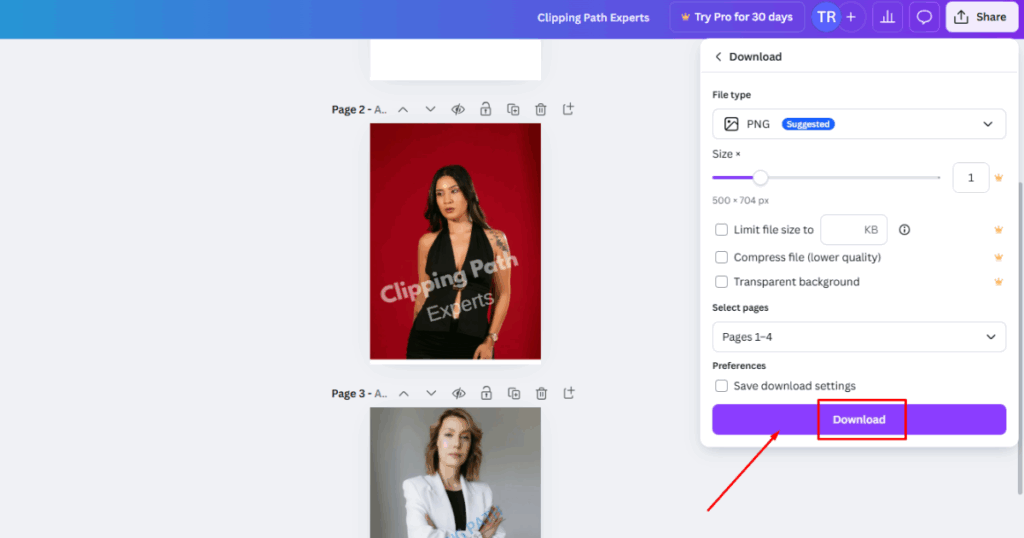This screenshot has height=538, width=1024.
Task: Check Save download settings
Action: tap(721, 386)
